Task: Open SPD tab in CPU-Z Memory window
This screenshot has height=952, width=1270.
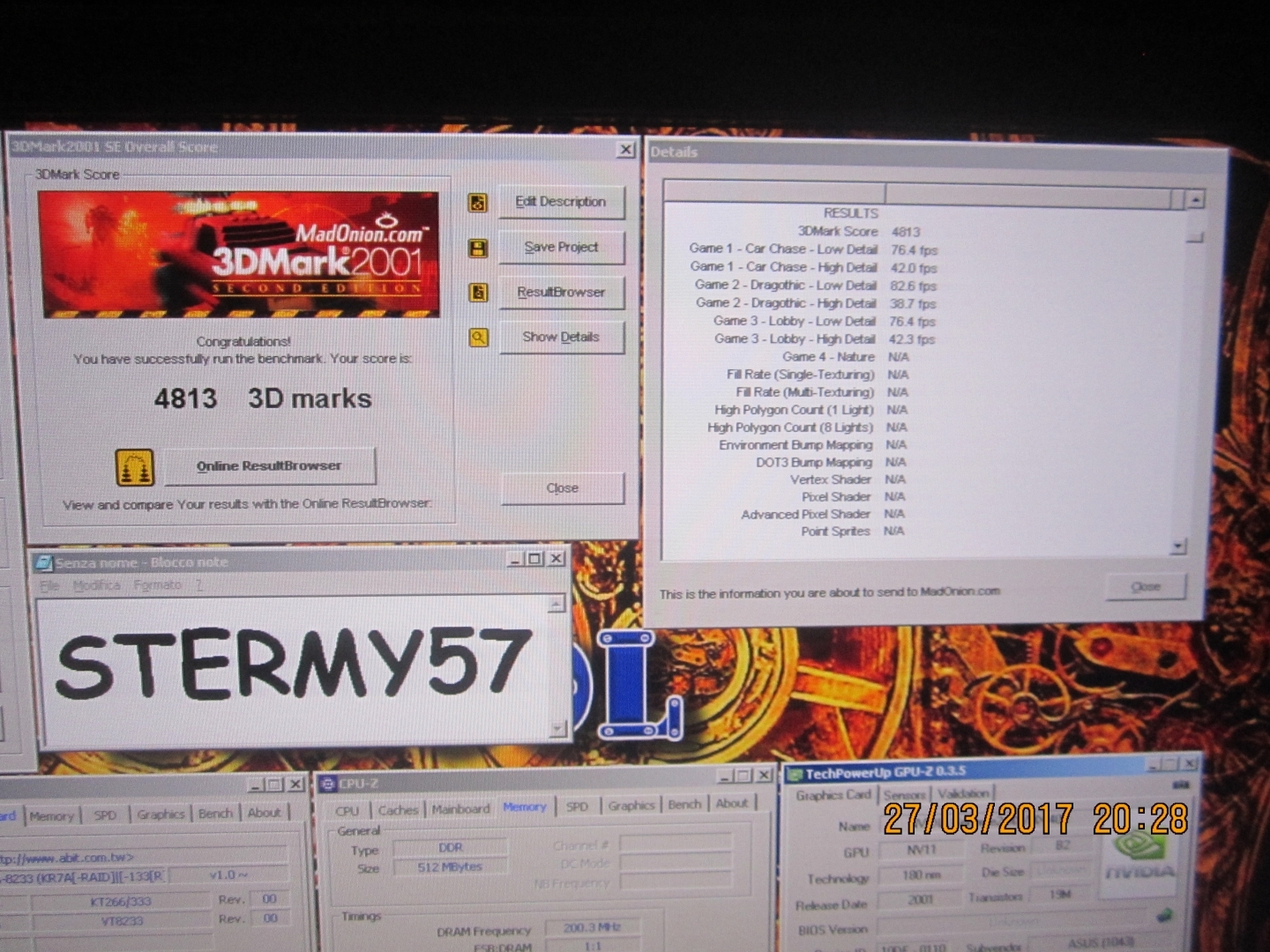Action: pos(577,807)
